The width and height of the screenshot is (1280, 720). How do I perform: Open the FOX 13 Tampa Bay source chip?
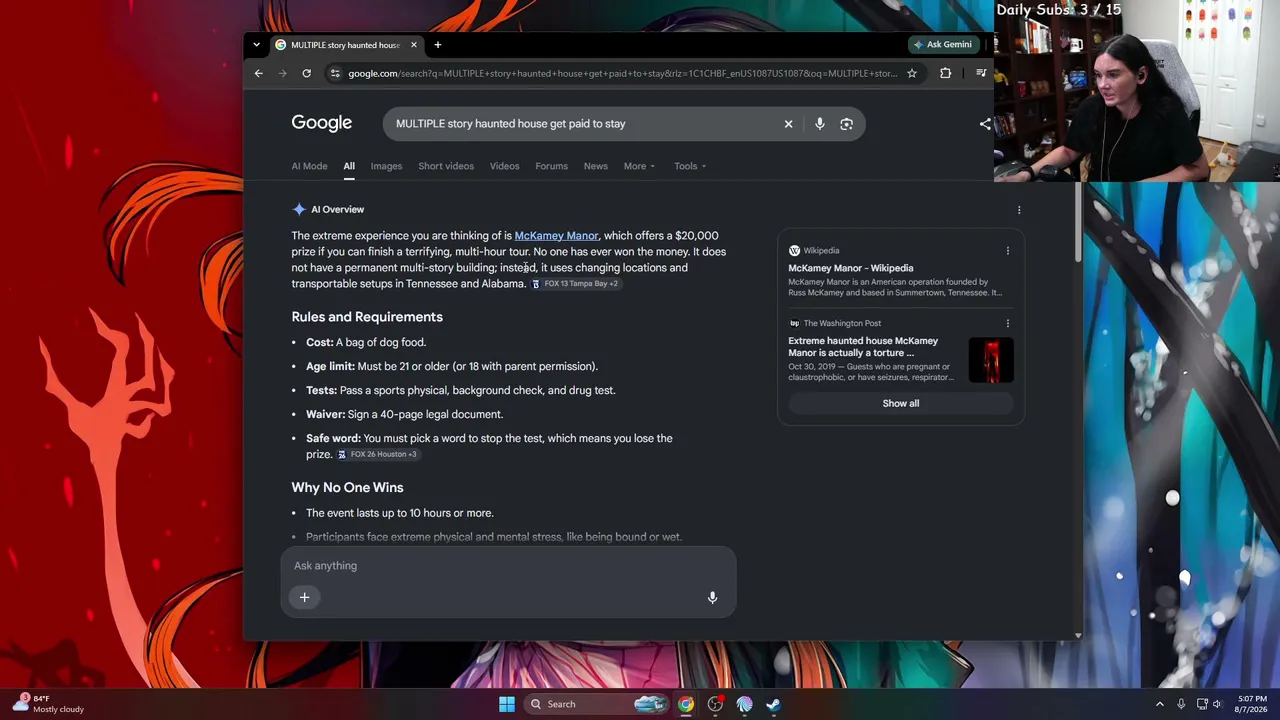[575, 284]
